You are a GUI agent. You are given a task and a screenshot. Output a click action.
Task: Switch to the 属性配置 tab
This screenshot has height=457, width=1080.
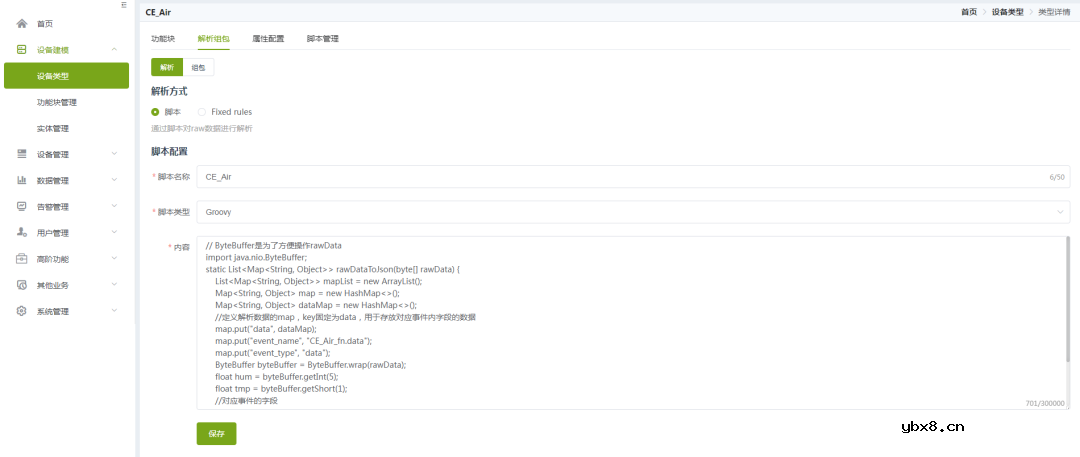[267, 39]
